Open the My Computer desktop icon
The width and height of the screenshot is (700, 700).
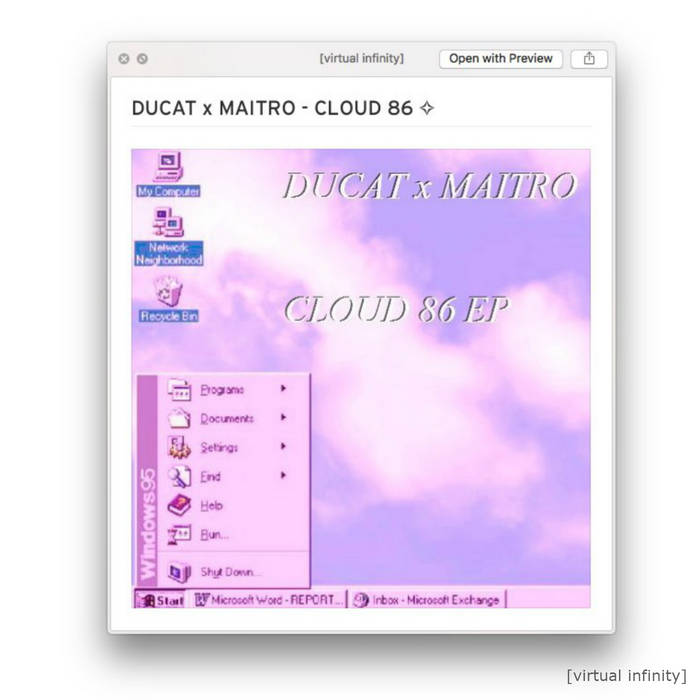(167, 167)
